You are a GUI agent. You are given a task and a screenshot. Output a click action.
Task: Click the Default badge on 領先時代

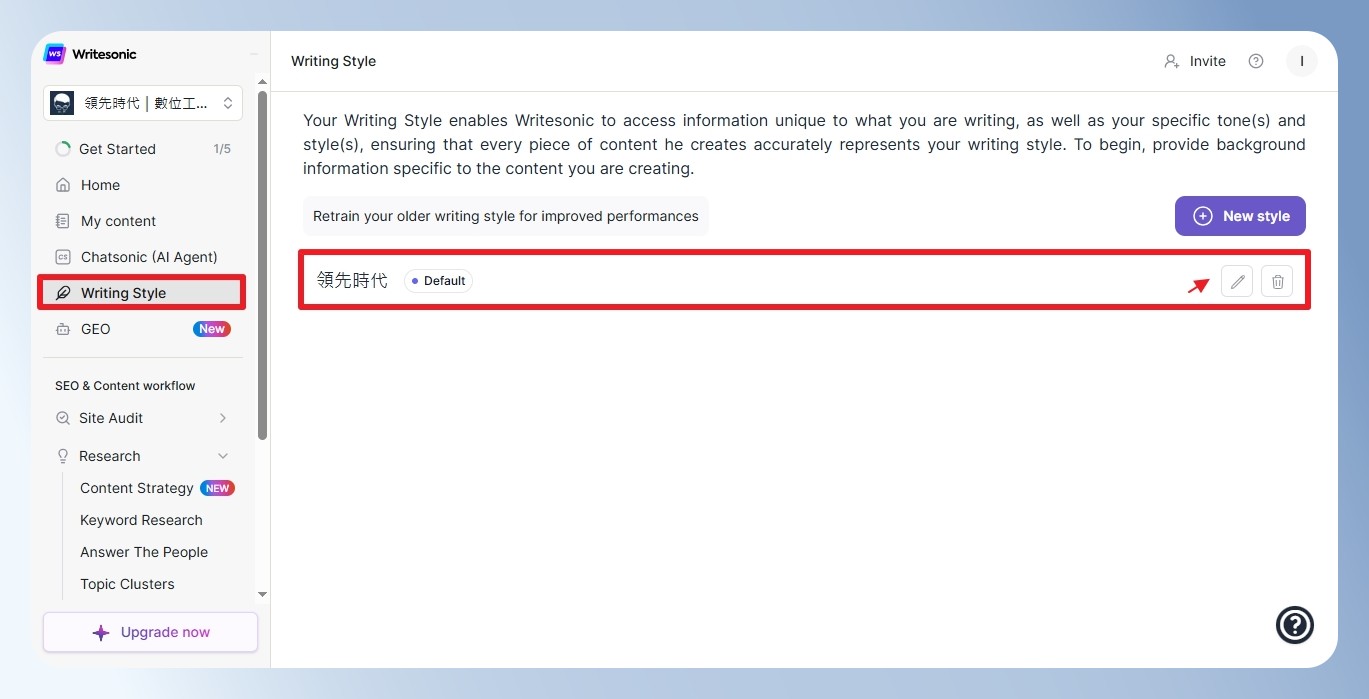[x=438, y=281]
